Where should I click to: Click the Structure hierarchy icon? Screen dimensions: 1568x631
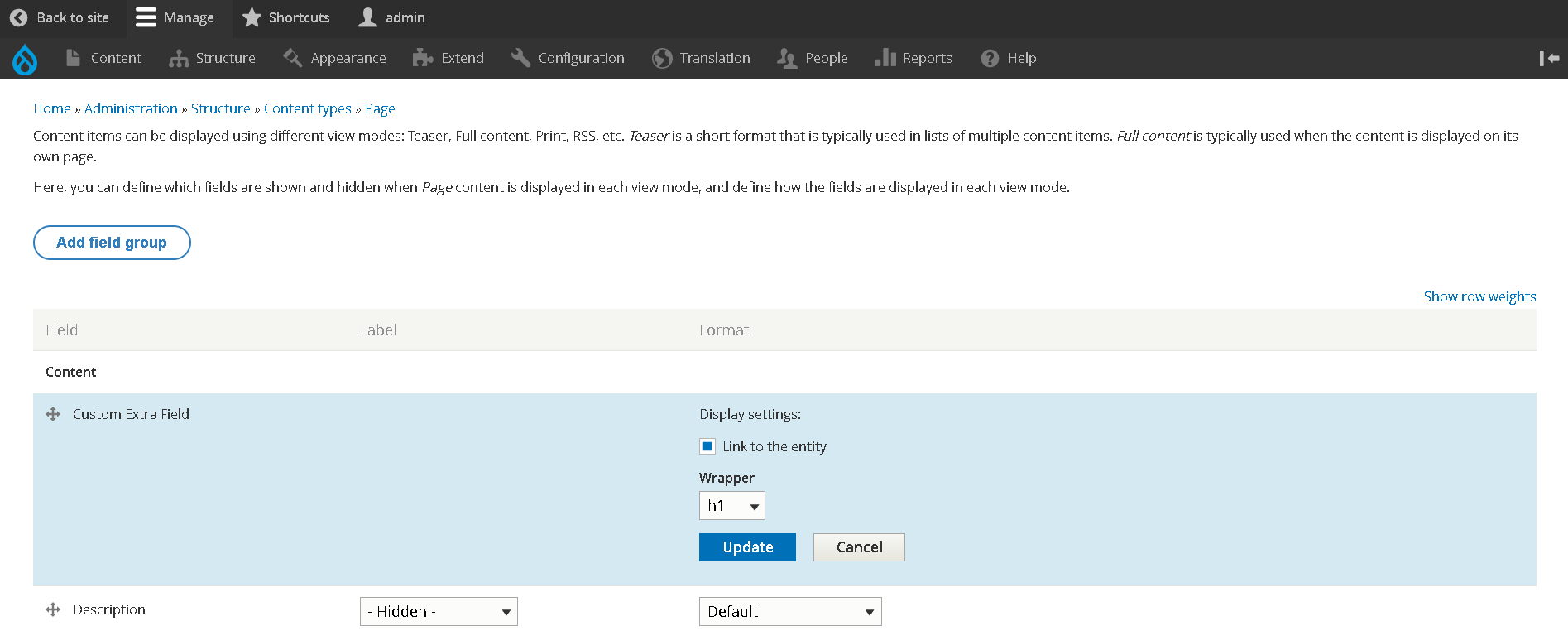(179, 58)
